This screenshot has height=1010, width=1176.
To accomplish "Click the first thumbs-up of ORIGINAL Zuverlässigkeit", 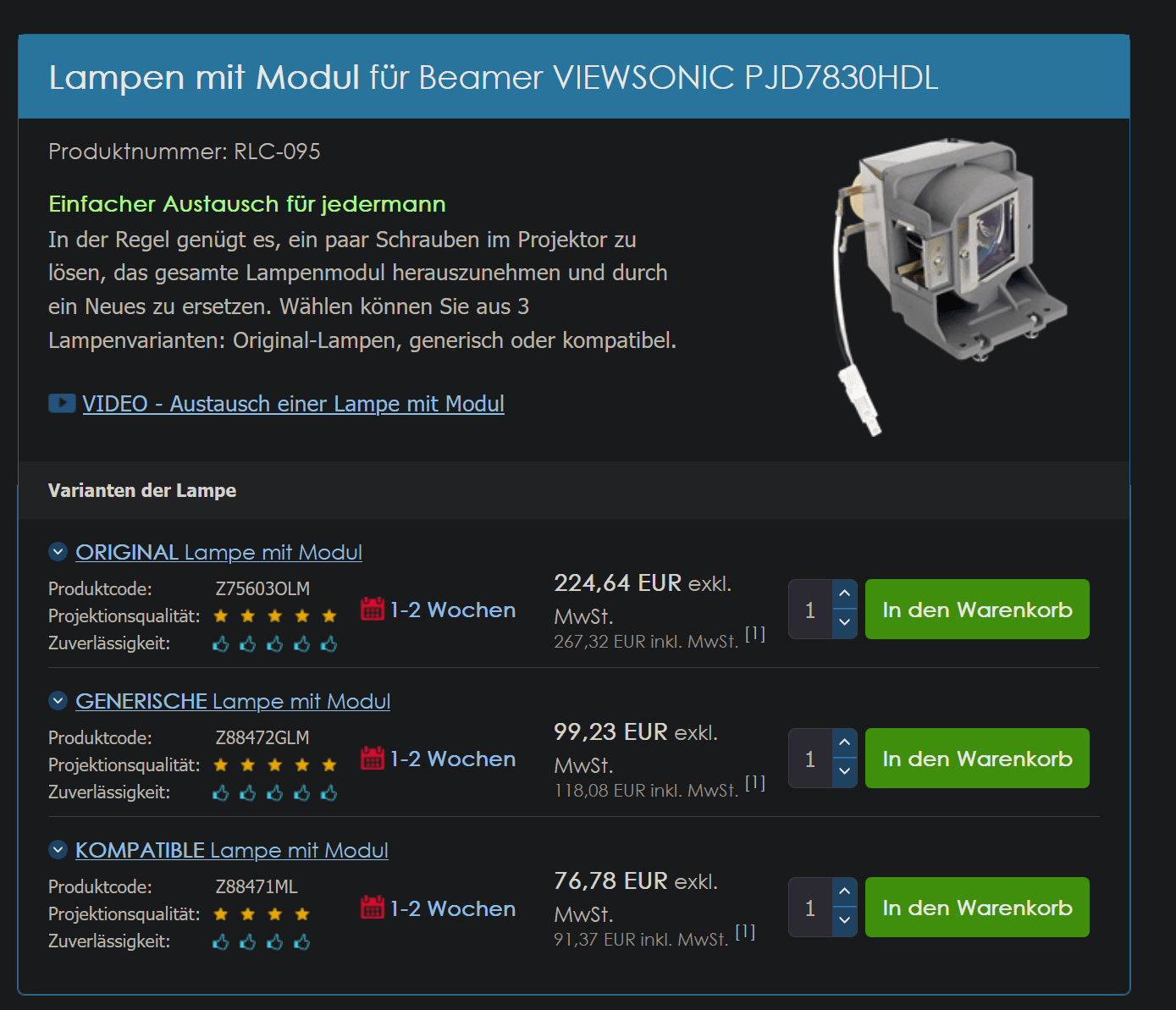I will pyautogui.click(x=221, y=644).
